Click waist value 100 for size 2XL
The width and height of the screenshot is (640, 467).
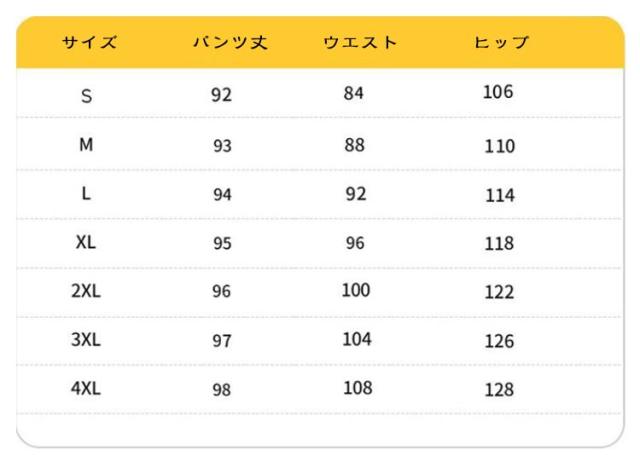pos(355,290)
